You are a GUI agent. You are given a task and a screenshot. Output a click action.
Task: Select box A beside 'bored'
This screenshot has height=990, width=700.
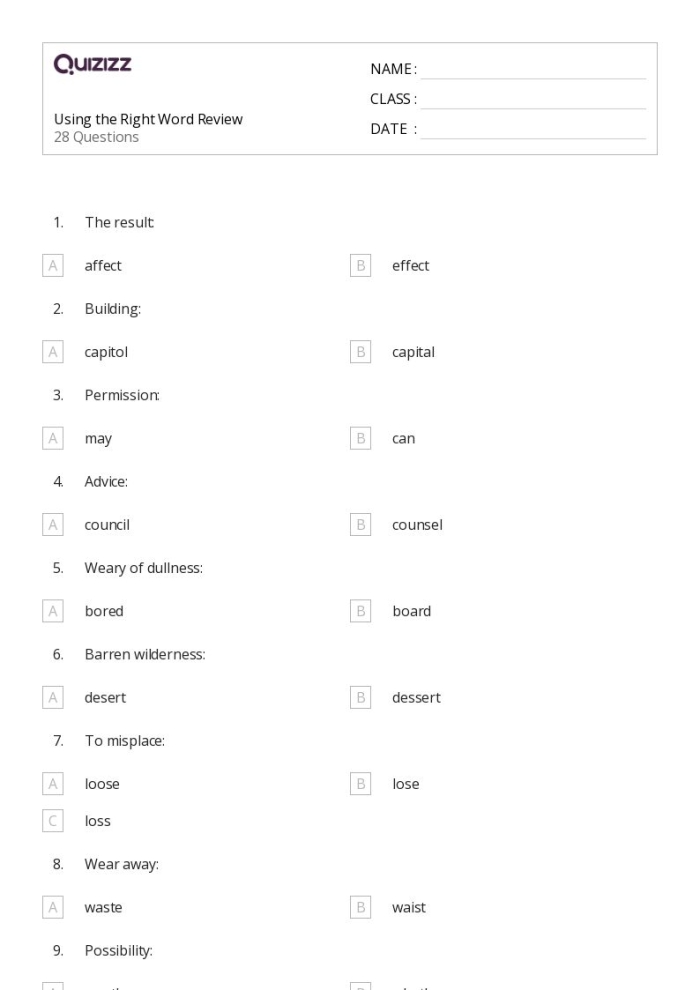coord(53,611)
